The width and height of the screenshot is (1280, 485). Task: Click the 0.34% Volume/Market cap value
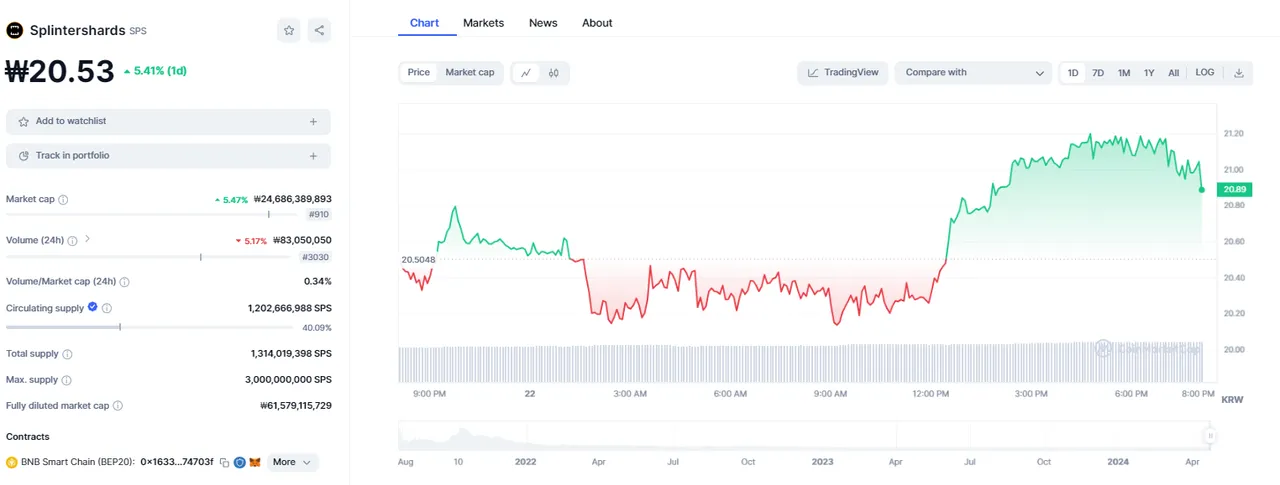coord(317,282)
